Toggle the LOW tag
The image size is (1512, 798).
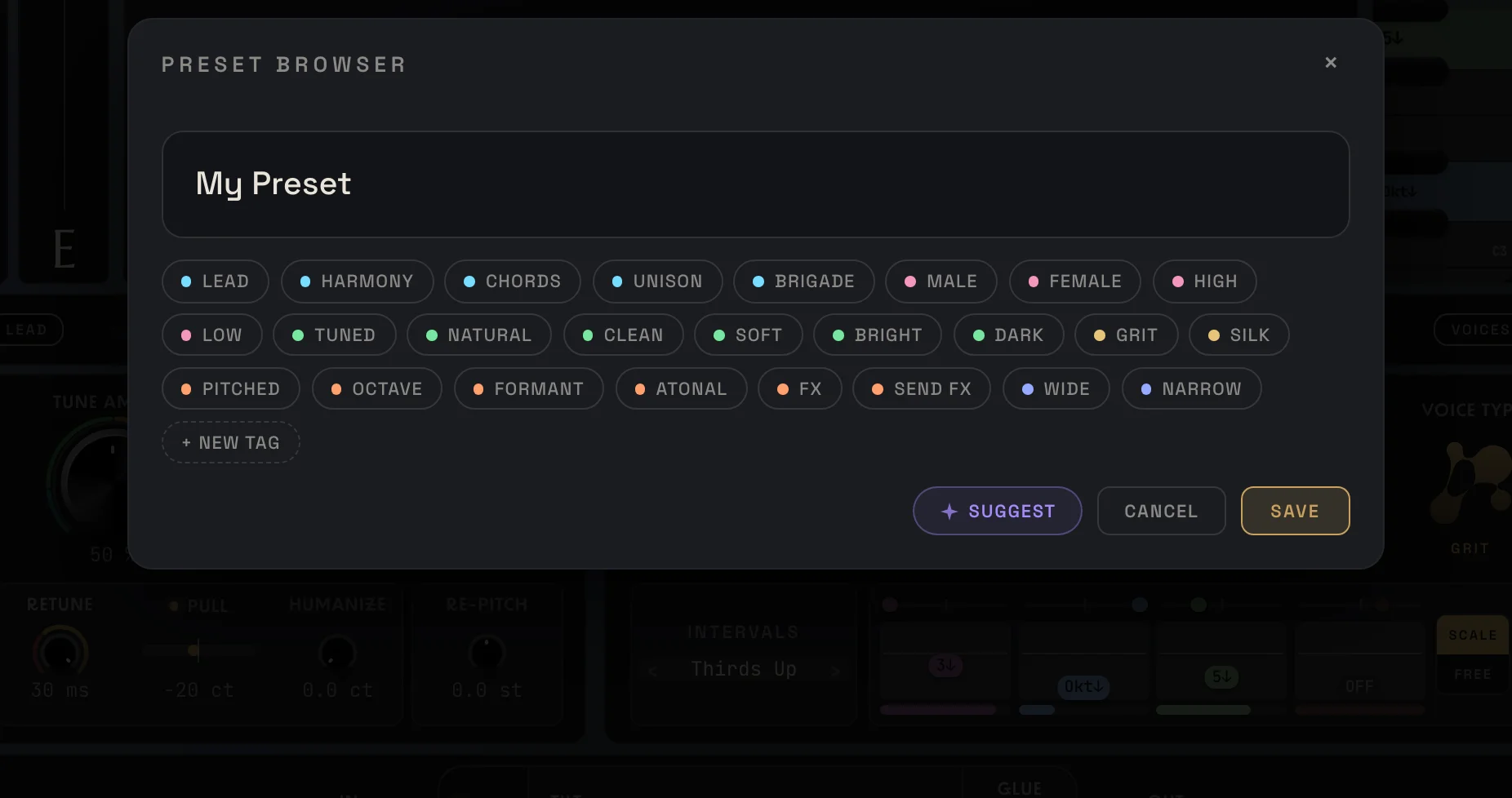(212, 335)
